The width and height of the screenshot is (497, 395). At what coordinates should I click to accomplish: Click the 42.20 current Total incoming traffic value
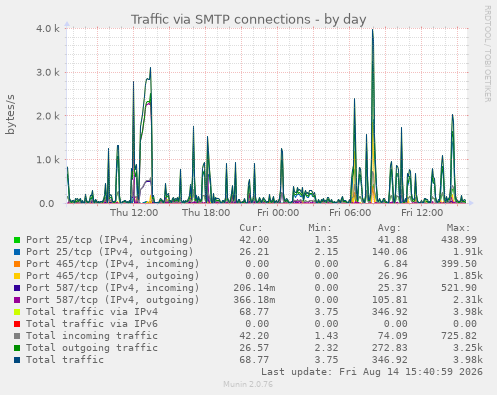click(x=254, y=336)
